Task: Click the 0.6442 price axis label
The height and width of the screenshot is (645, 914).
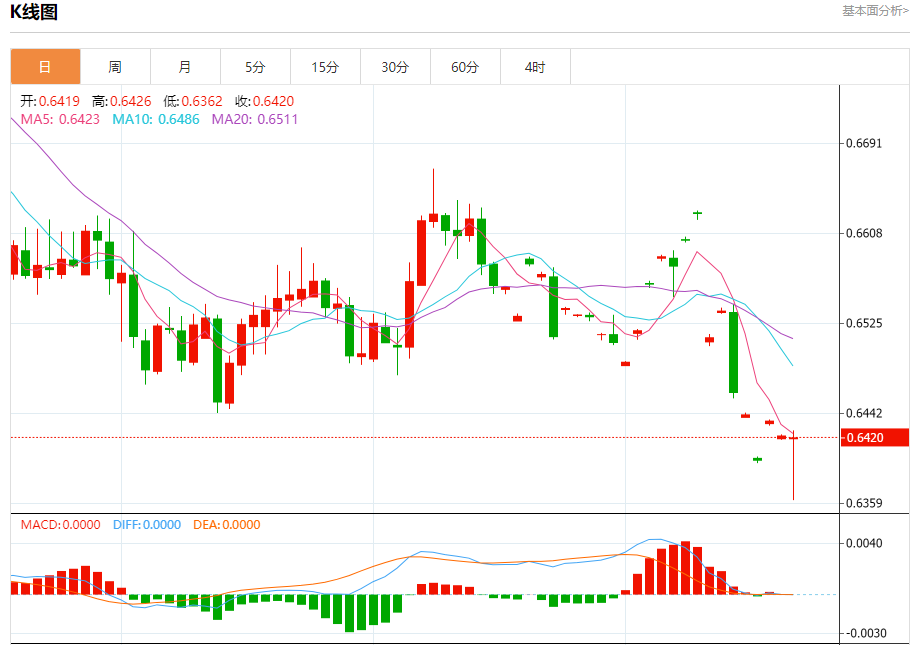Action: [x=864, y=413]
